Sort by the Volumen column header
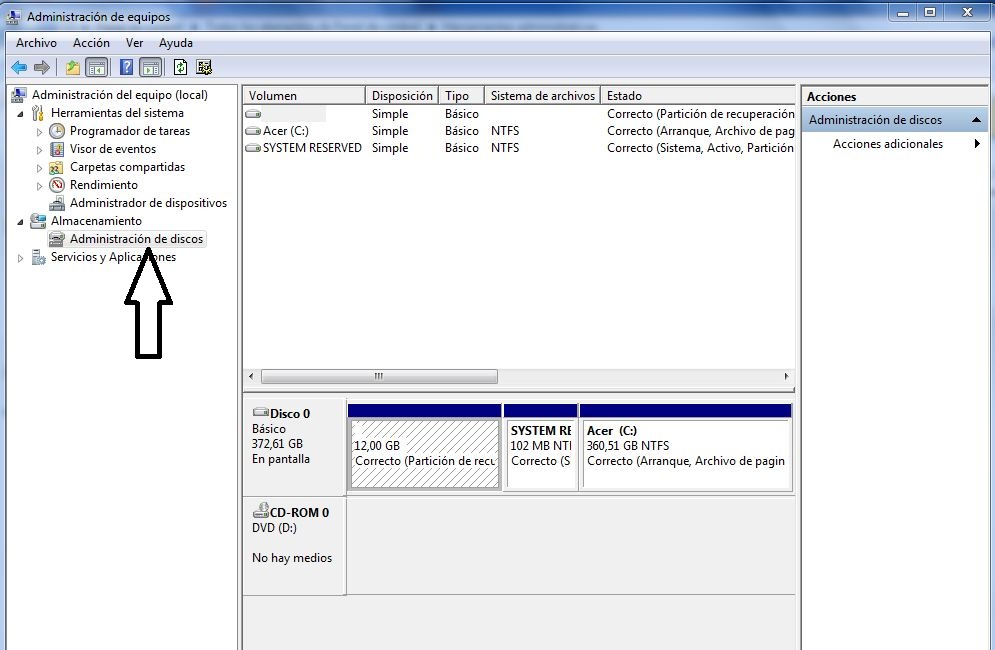 304,95
